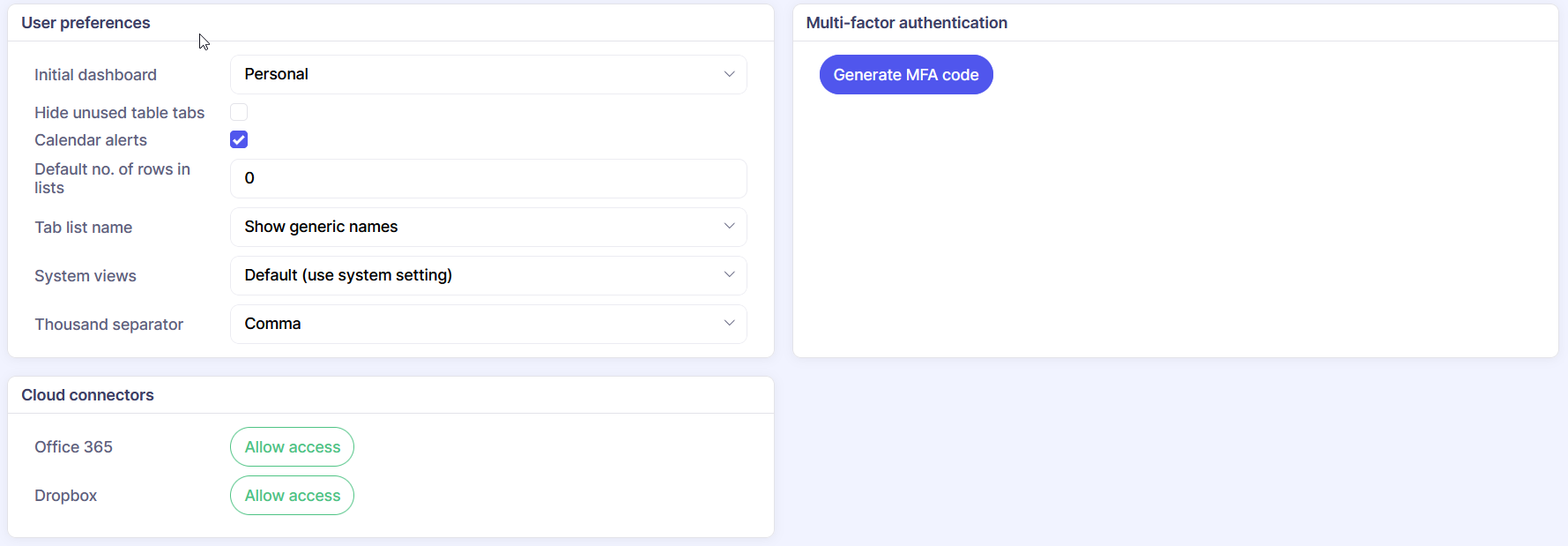
Task: Enable the Hide unused table tabs checkbox
Action: pyautogui.click(x=239, y=112)
